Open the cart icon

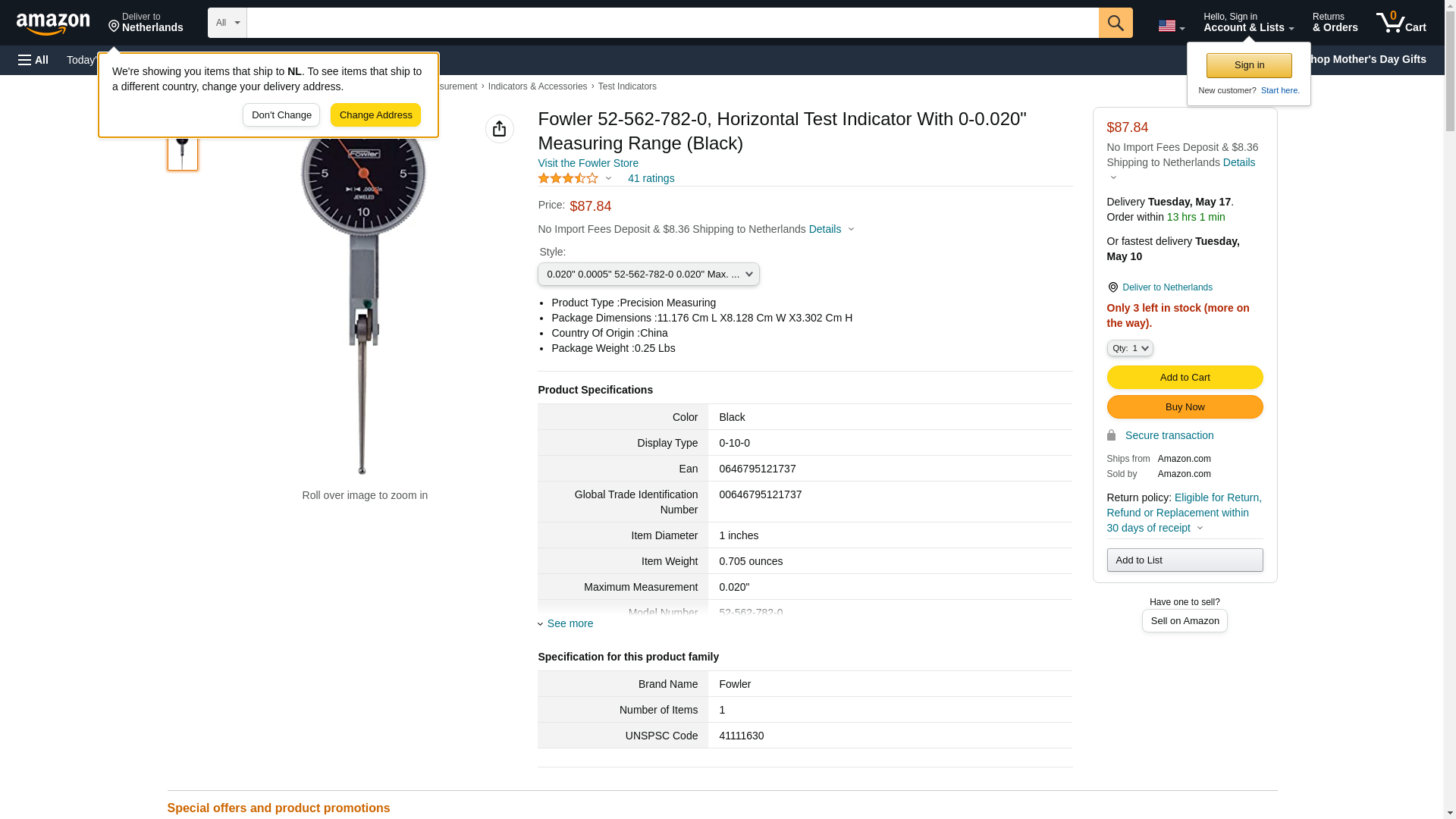1401,22
